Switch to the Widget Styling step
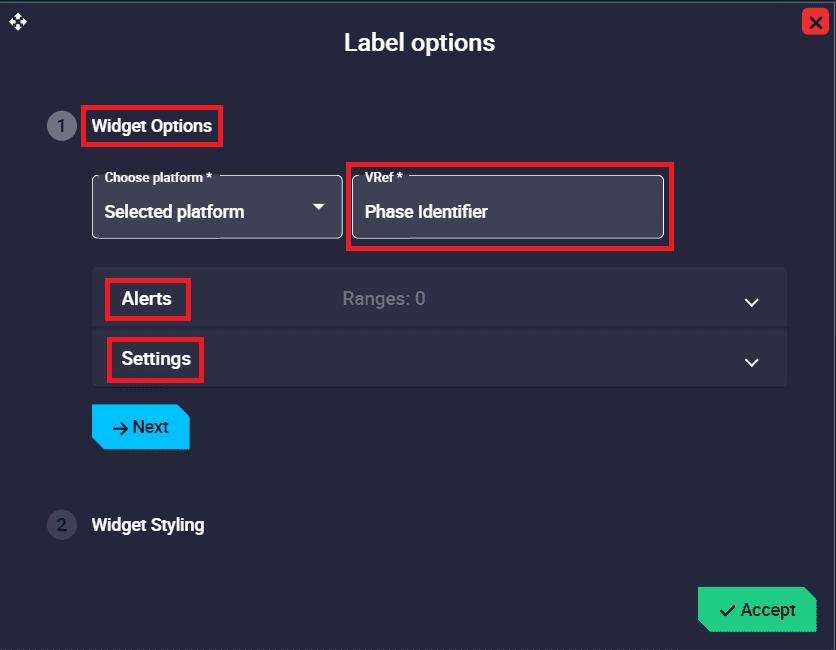Screen dimensions: 836x650 click(148, 525)
